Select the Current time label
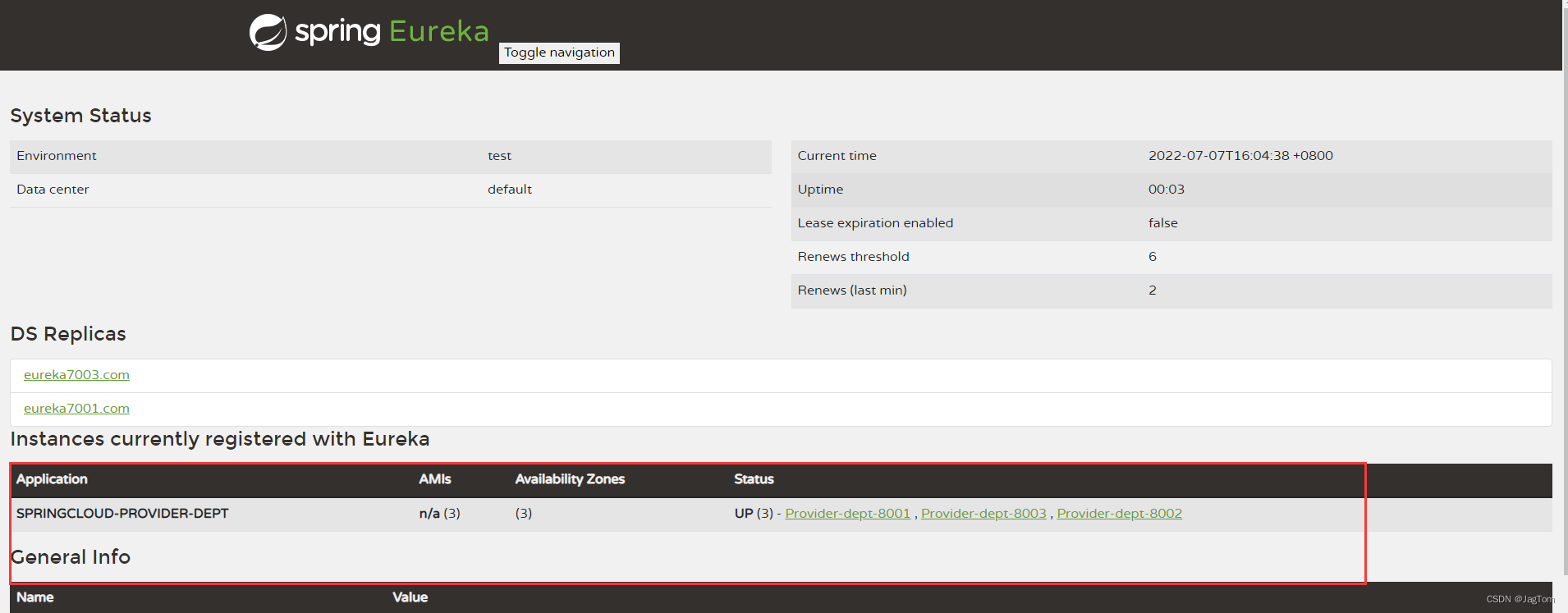Viewport: 1568px width, 613px height. tap(837, 156)
